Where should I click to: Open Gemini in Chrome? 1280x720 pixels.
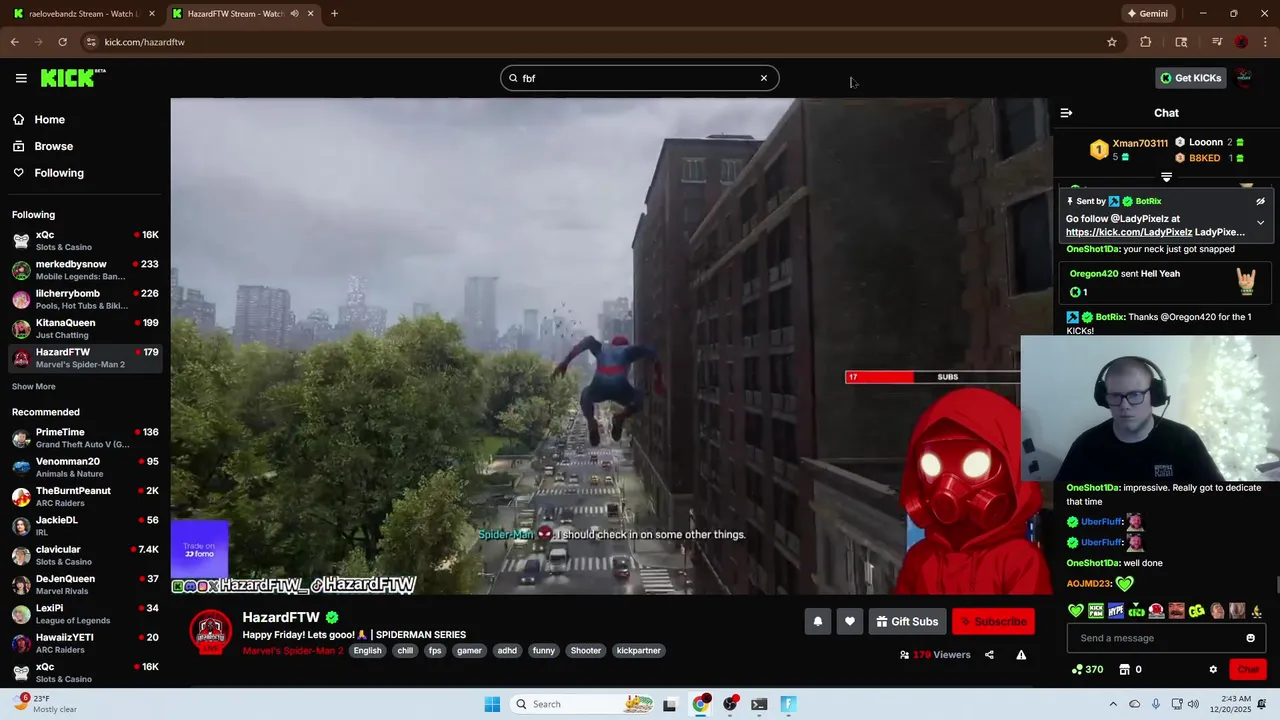(x=1147, y=14)
